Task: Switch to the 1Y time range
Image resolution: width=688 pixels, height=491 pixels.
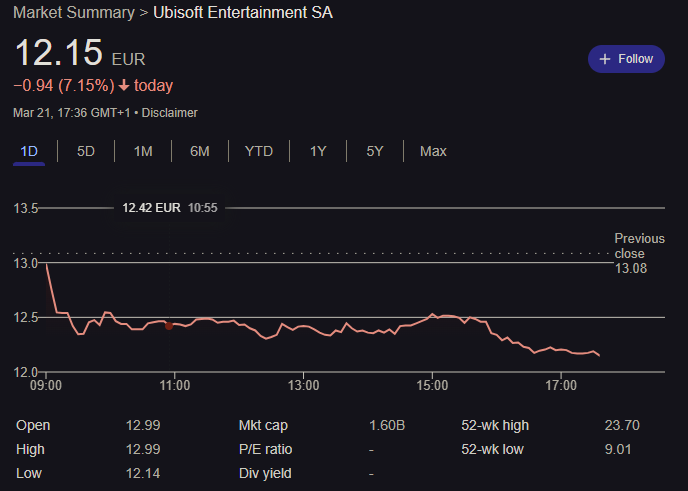Action: pos(318,151)
